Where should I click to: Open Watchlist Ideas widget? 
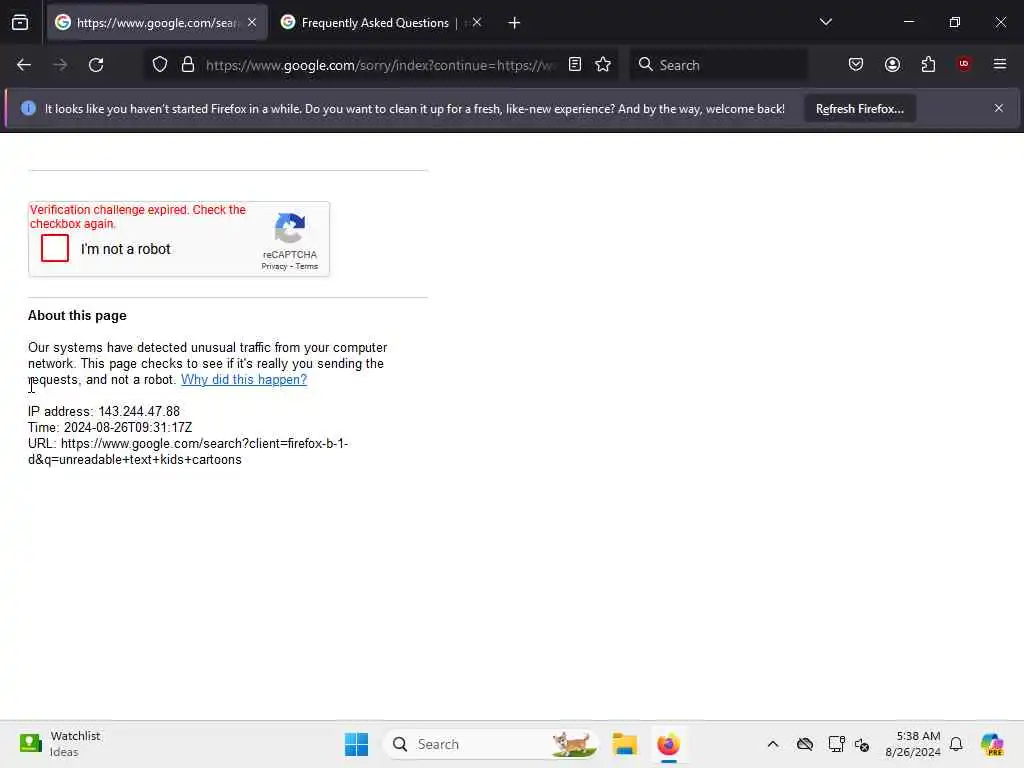[x=60, y=744]
